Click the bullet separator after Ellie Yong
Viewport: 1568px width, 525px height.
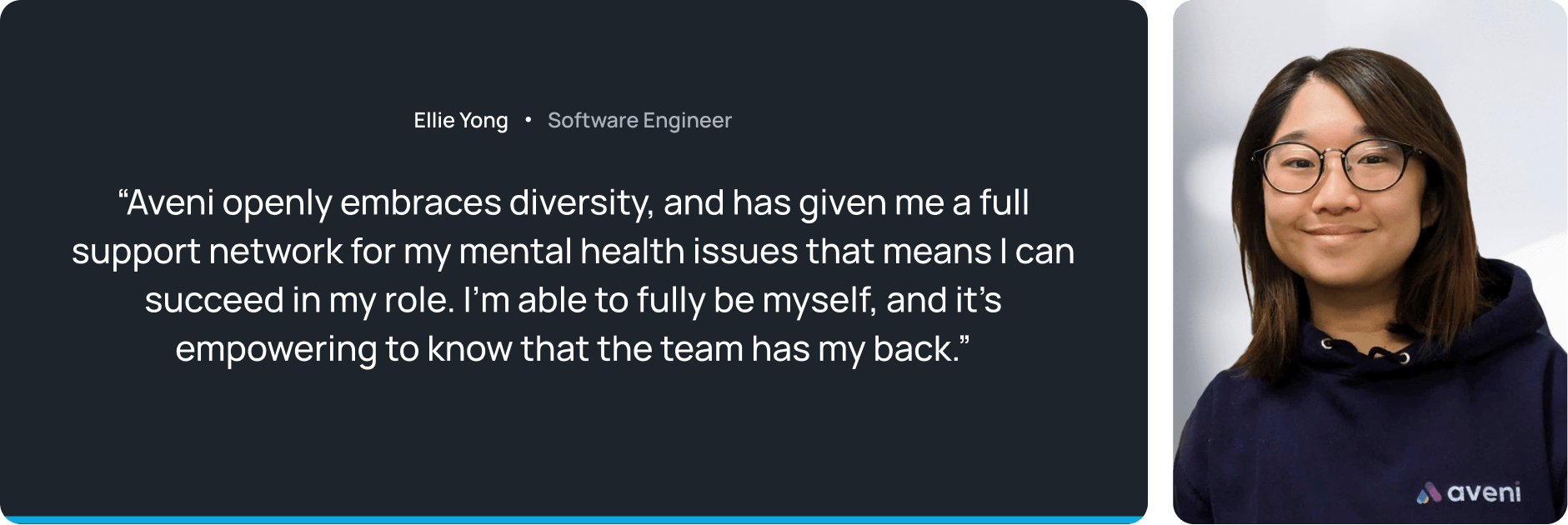[528, 120]
